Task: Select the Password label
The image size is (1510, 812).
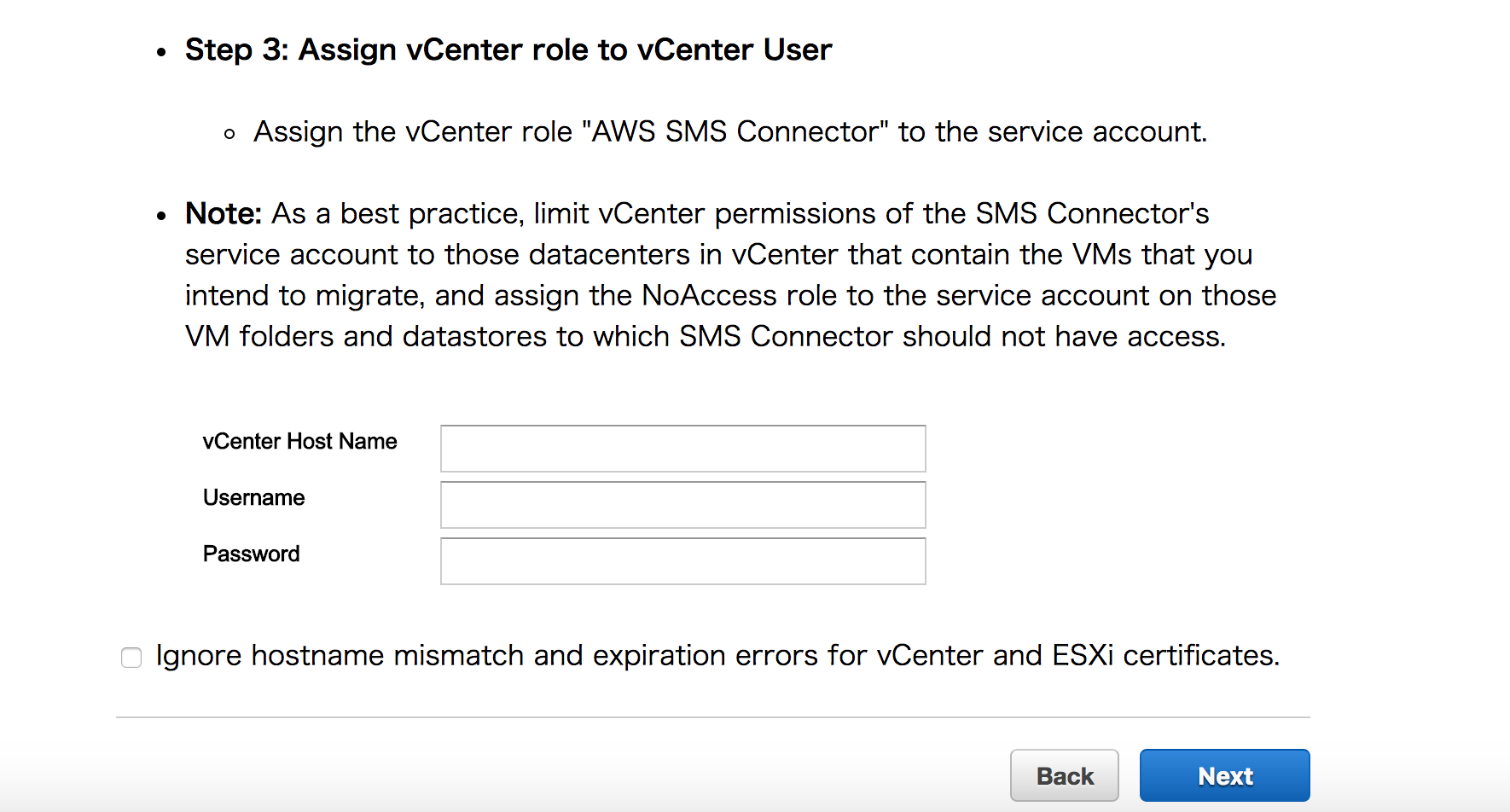Action: coord(250,554)
